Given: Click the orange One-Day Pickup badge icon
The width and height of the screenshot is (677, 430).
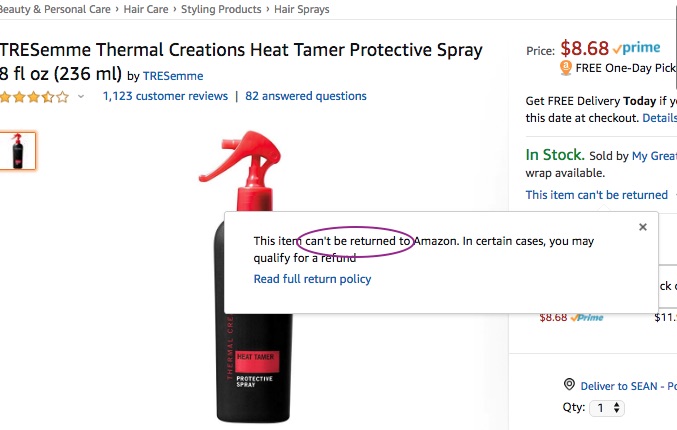Looking at the screenshot, I should click(566, 68).
